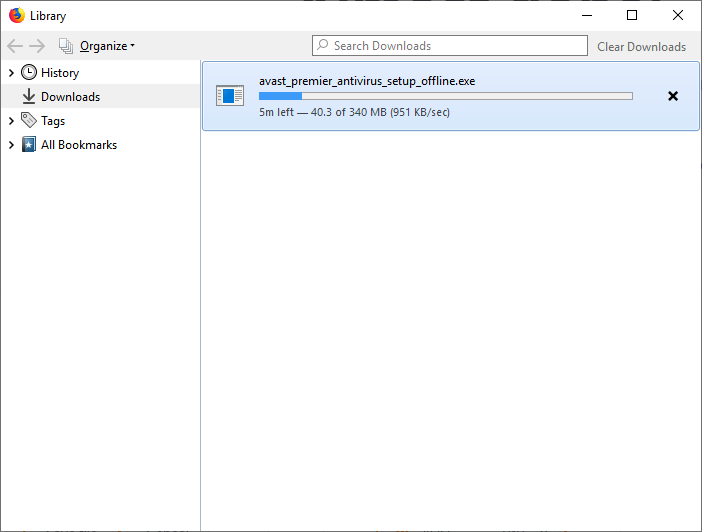This screenshot has height=532, width=702.
Task: Select History in the sidebar
Action: (x=60, y=73)
